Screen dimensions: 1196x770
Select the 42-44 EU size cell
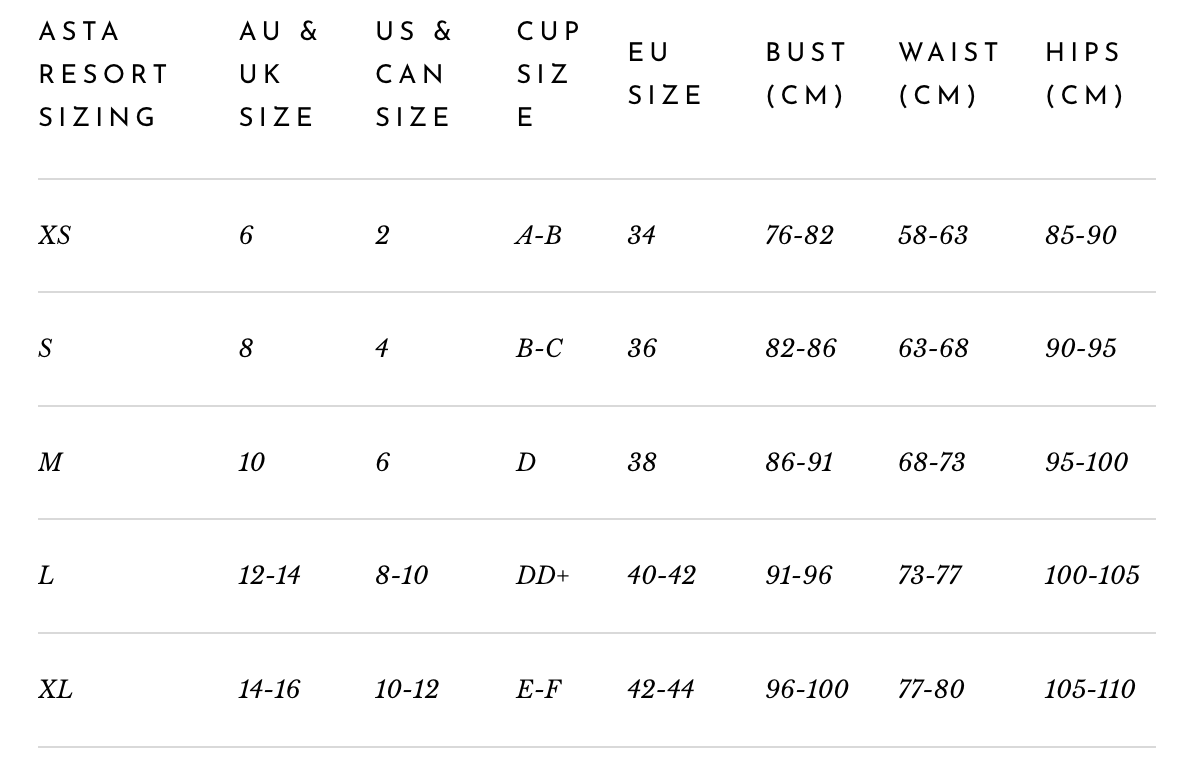pyautogui.click(x=661, y=690)
